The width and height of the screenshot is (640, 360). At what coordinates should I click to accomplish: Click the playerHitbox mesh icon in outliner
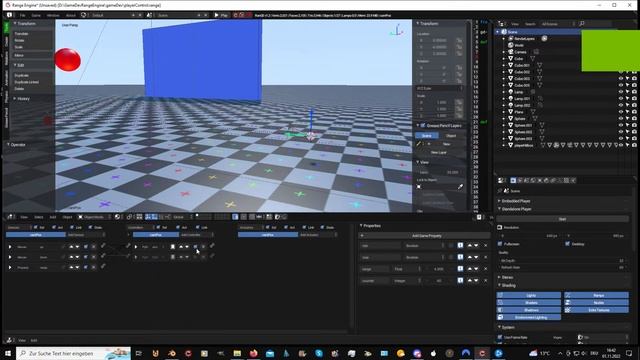coord(511,145)
